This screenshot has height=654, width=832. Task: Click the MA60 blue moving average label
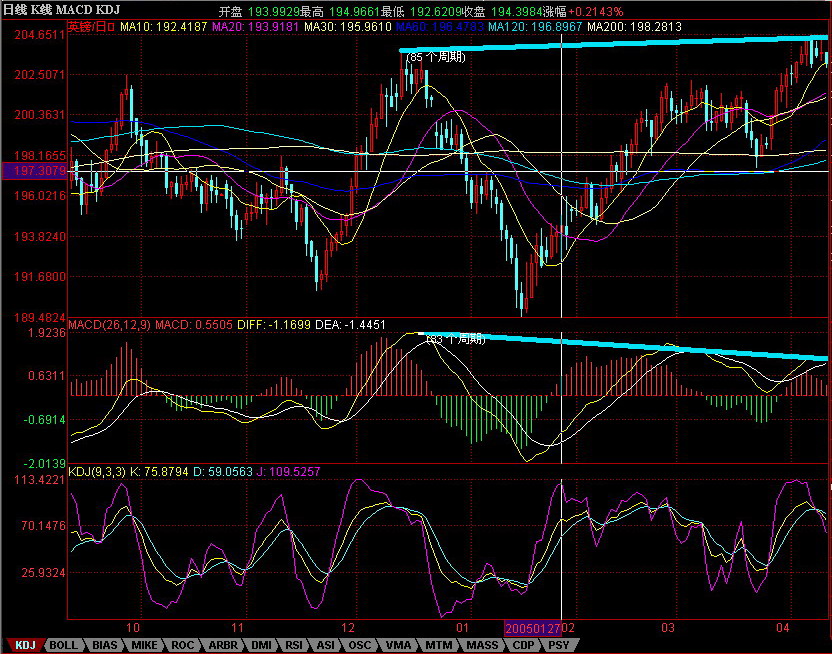(x=440, y=26)
